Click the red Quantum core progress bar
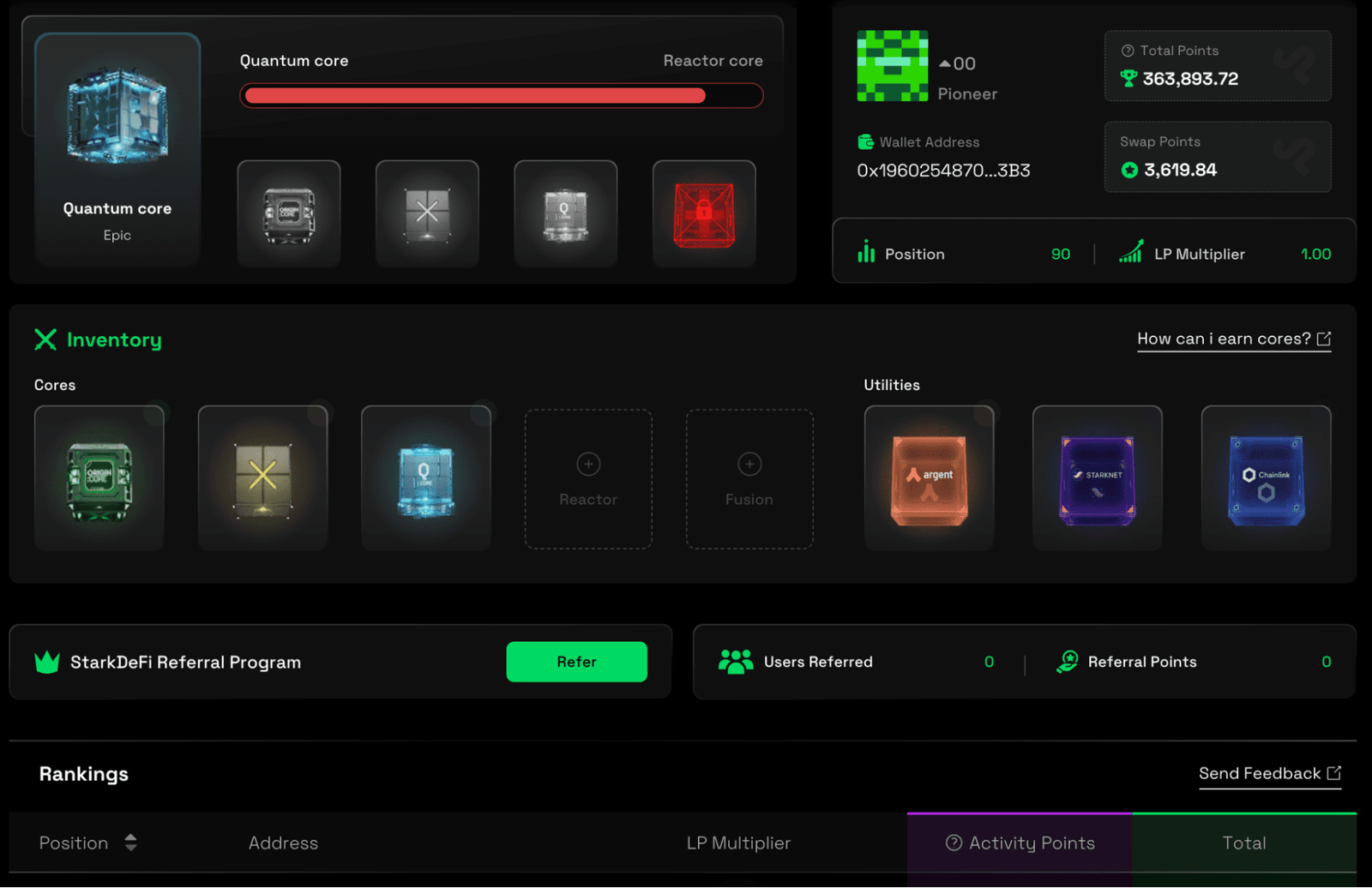Viewport: 1372px width, 888px height. (x=501, y=96)
